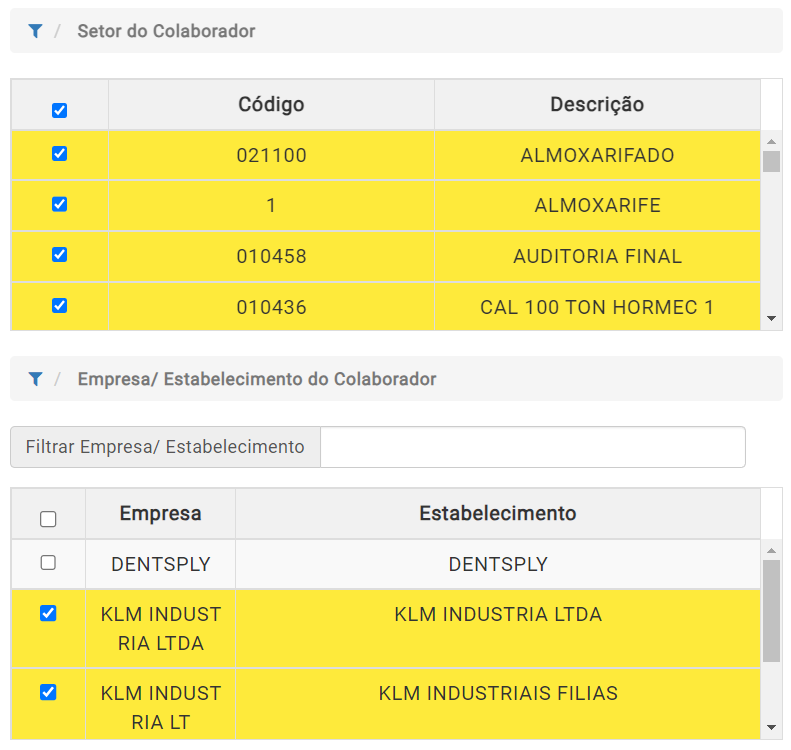791x750 pixels.
Task: Click the Setor do Colaborador section header
Action: pos(166,31)
